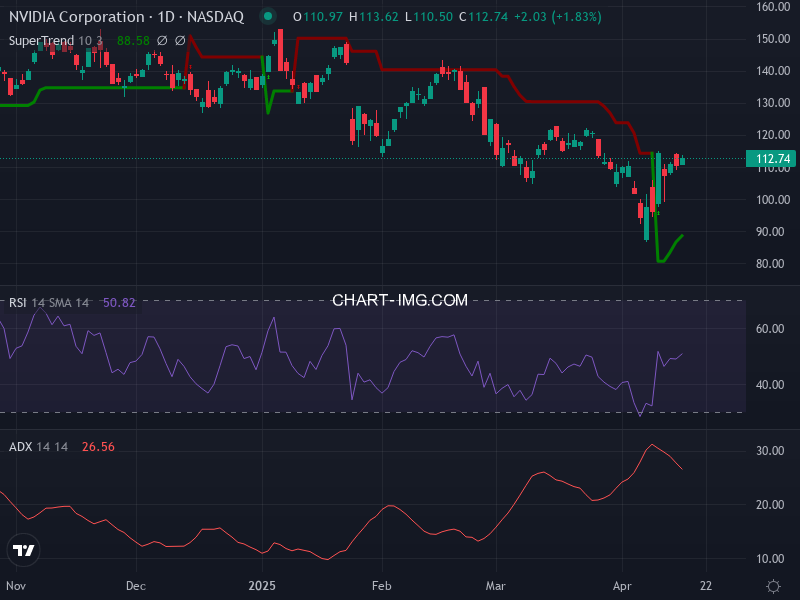The width and height of the screenshot is (800, 600).
Task: Click the Nov label on time axis
Action: point(16,585)
